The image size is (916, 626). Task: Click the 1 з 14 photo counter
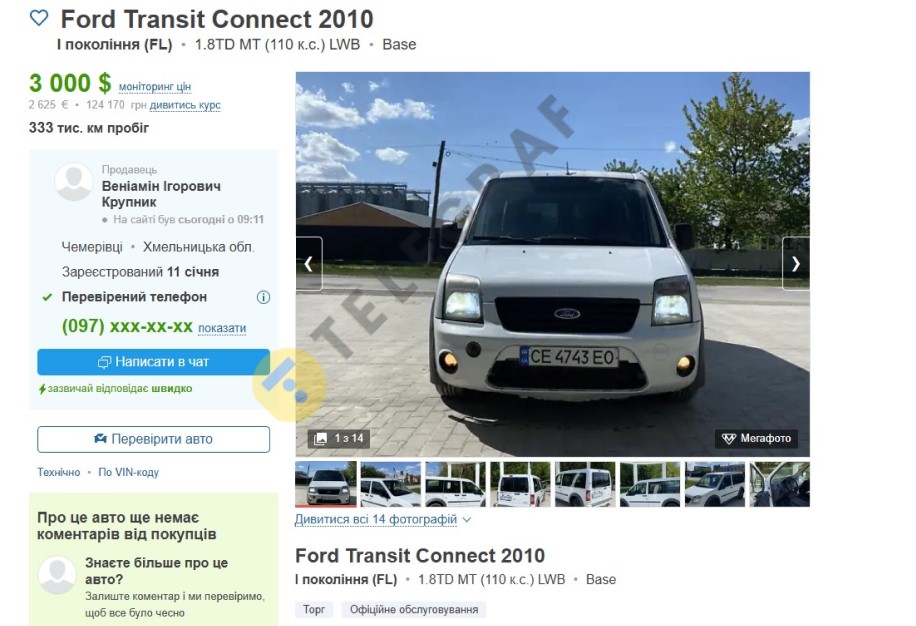coord(339,439)
